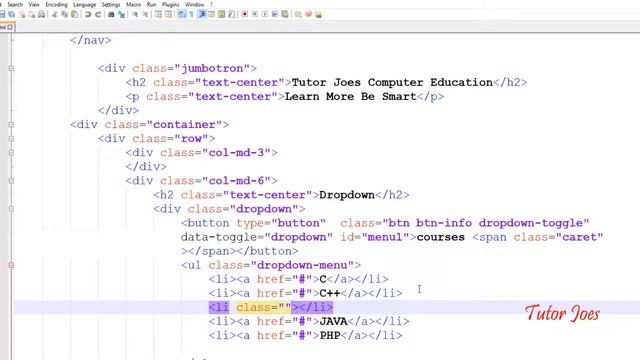Click the list item text "PHP"

pos(330,336)
